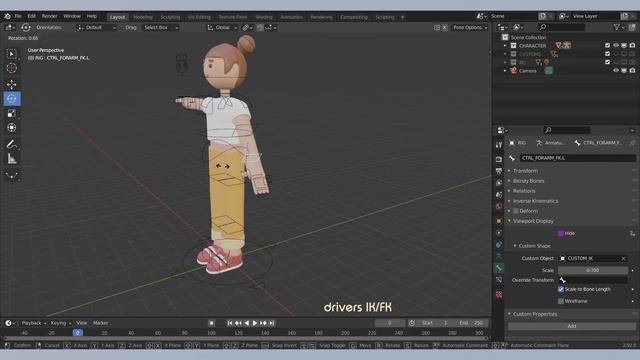Open the Render menu
The height and width of the screenshot is (360, 640).
click(x=49, y=16)
